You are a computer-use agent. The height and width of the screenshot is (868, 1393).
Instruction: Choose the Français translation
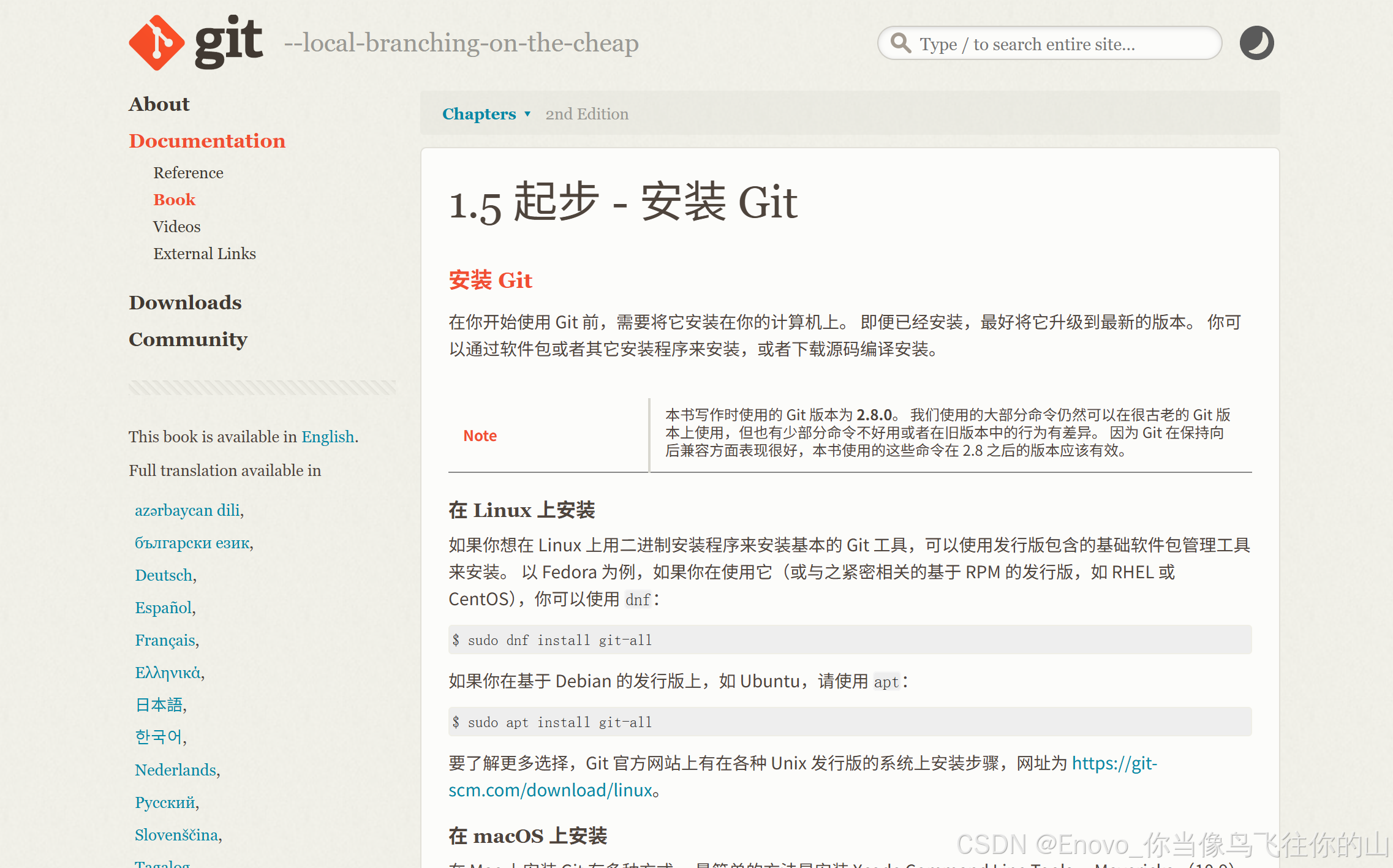[x=165, y=640]
